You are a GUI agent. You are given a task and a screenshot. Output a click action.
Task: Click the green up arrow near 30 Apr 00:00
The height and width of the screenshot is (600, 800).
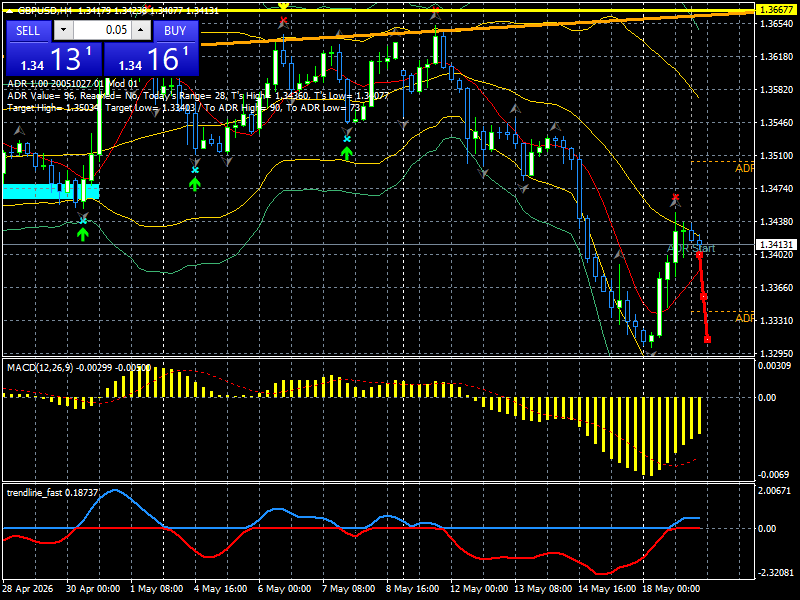click(x=83, y=234)
